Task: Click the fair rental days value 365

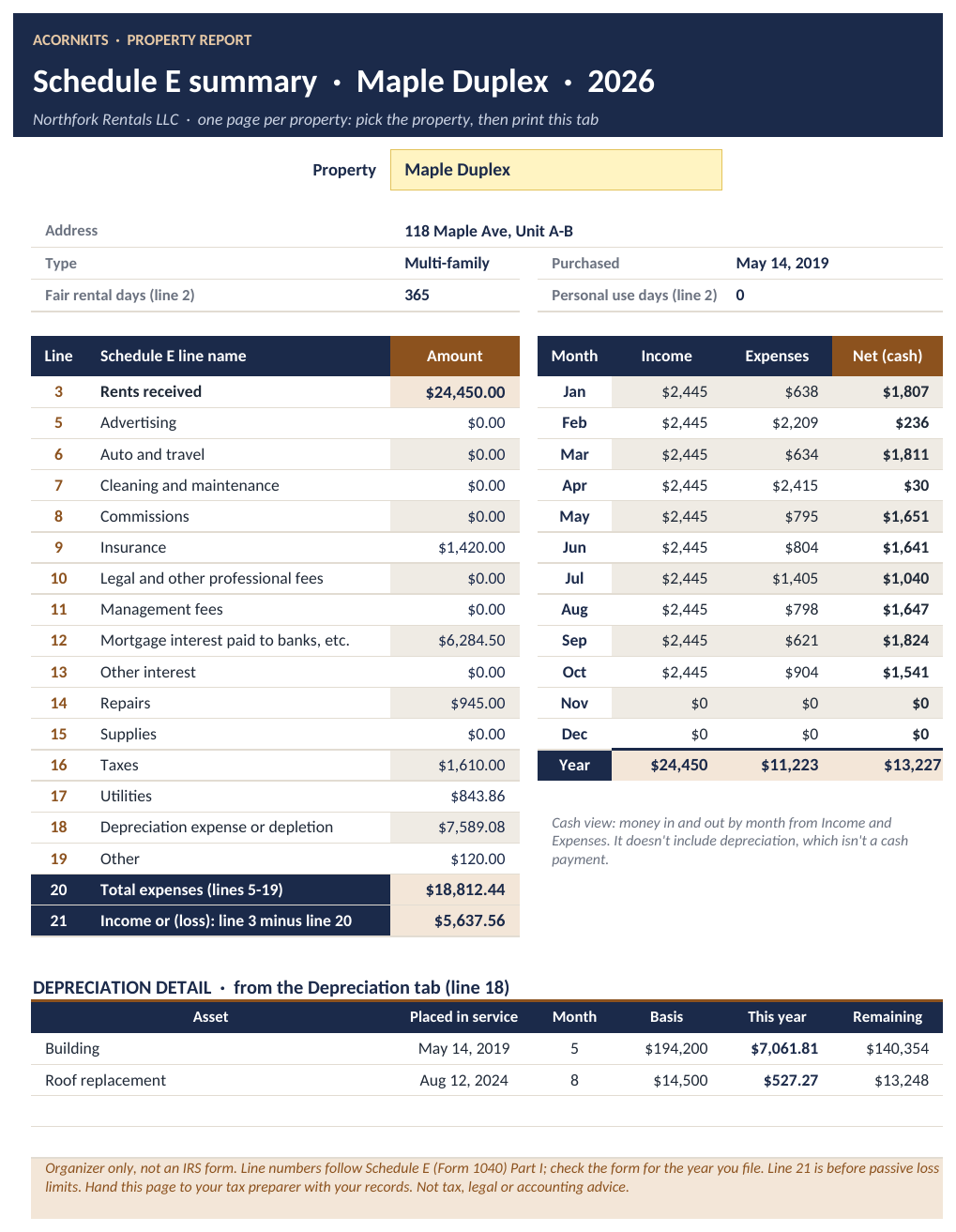Action: (417, 295)
